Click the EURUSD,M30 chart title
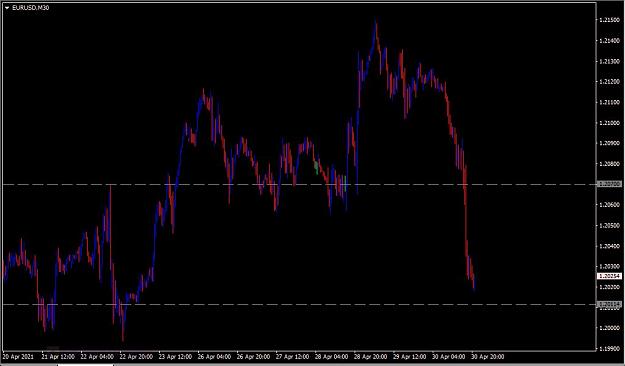Image resolution: width=625 pixels, height=366 pixels. coord(31,8)
